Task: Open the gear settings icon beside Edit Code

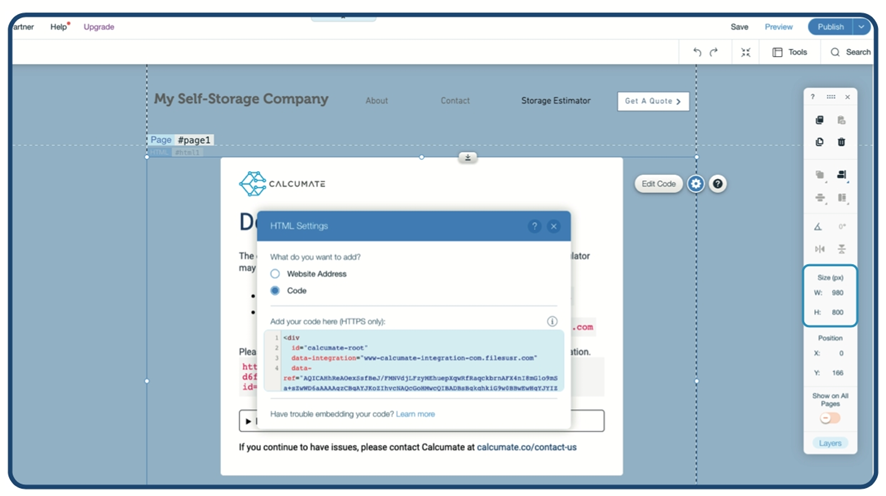Action: point(696,184)
